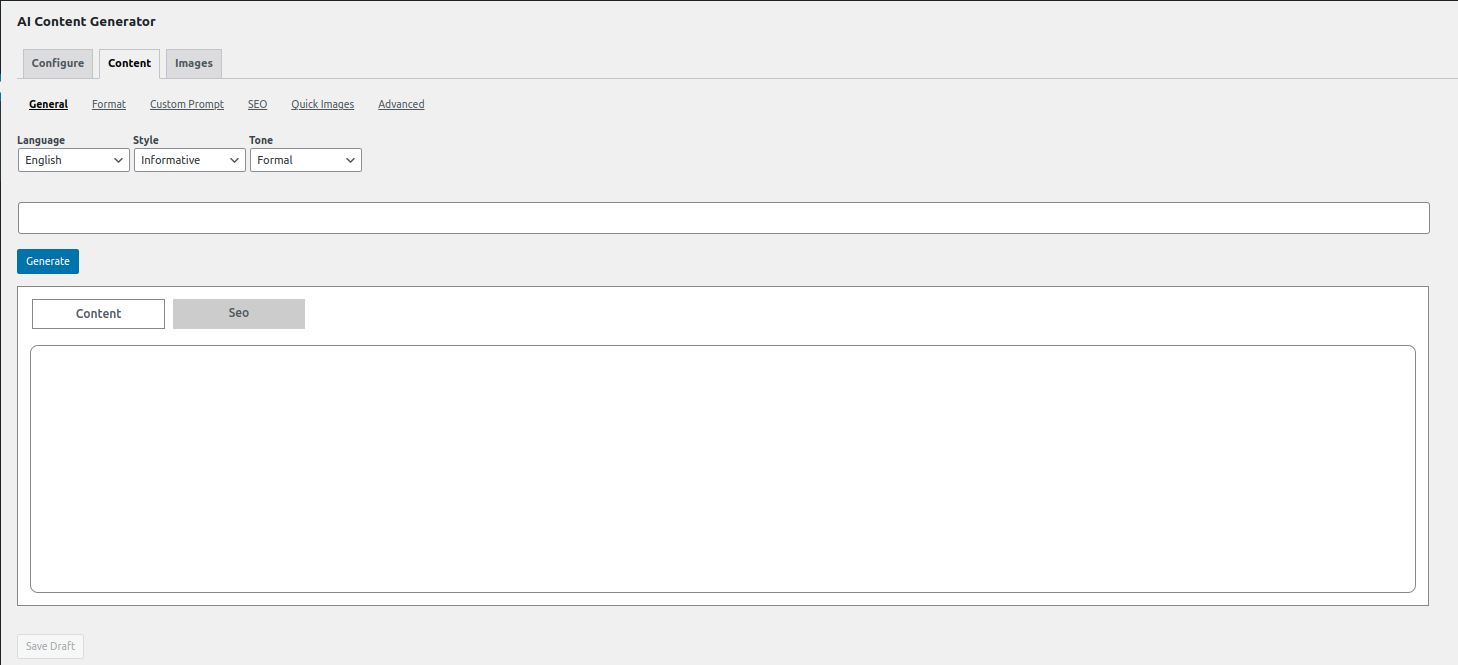The image size is (1458, 665).
Task: Click the AI Content Generator heading
Action: pos(86,21)
